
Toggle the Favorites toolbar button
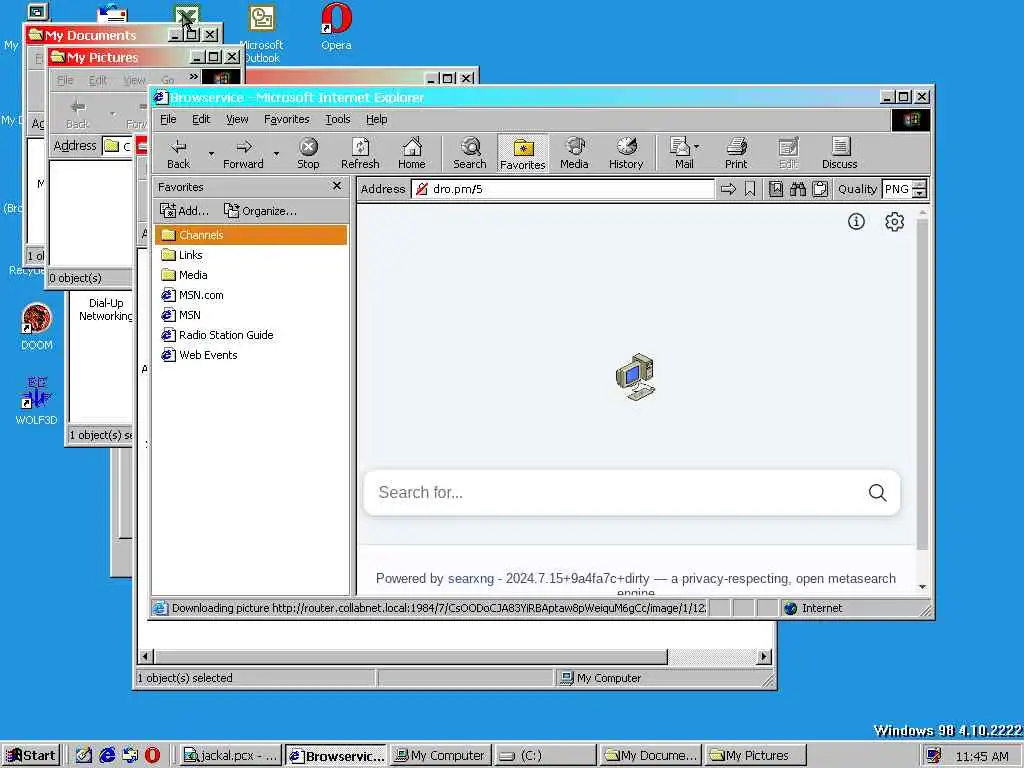[522, 153]
